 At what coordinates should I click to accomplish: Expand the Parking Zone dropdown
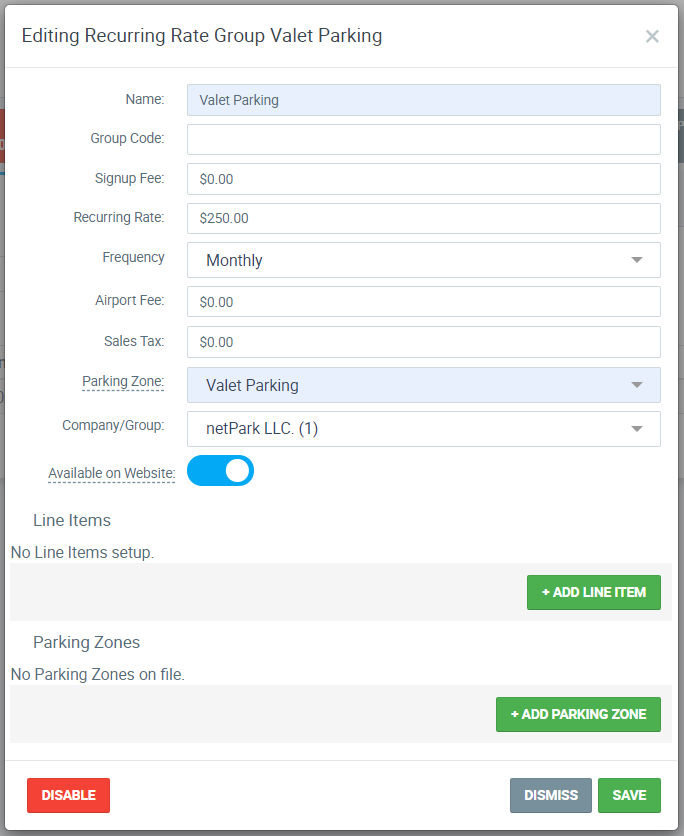(423, 383)
